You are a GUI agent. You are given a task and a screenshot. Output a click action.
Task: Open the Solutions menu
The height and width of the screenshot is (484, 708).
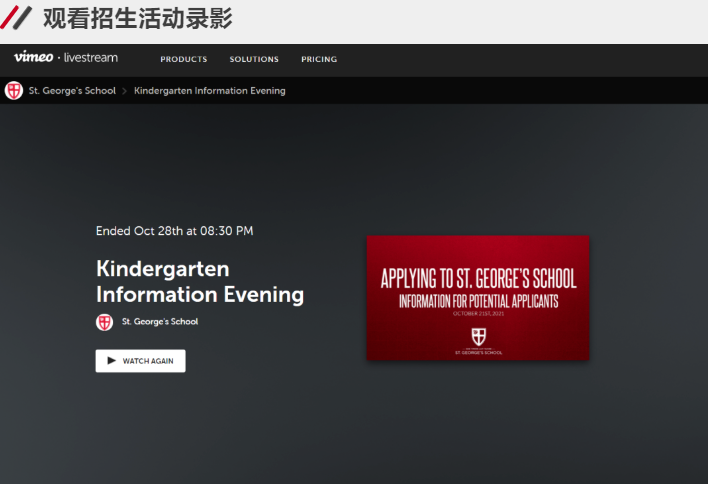(254, 59)
